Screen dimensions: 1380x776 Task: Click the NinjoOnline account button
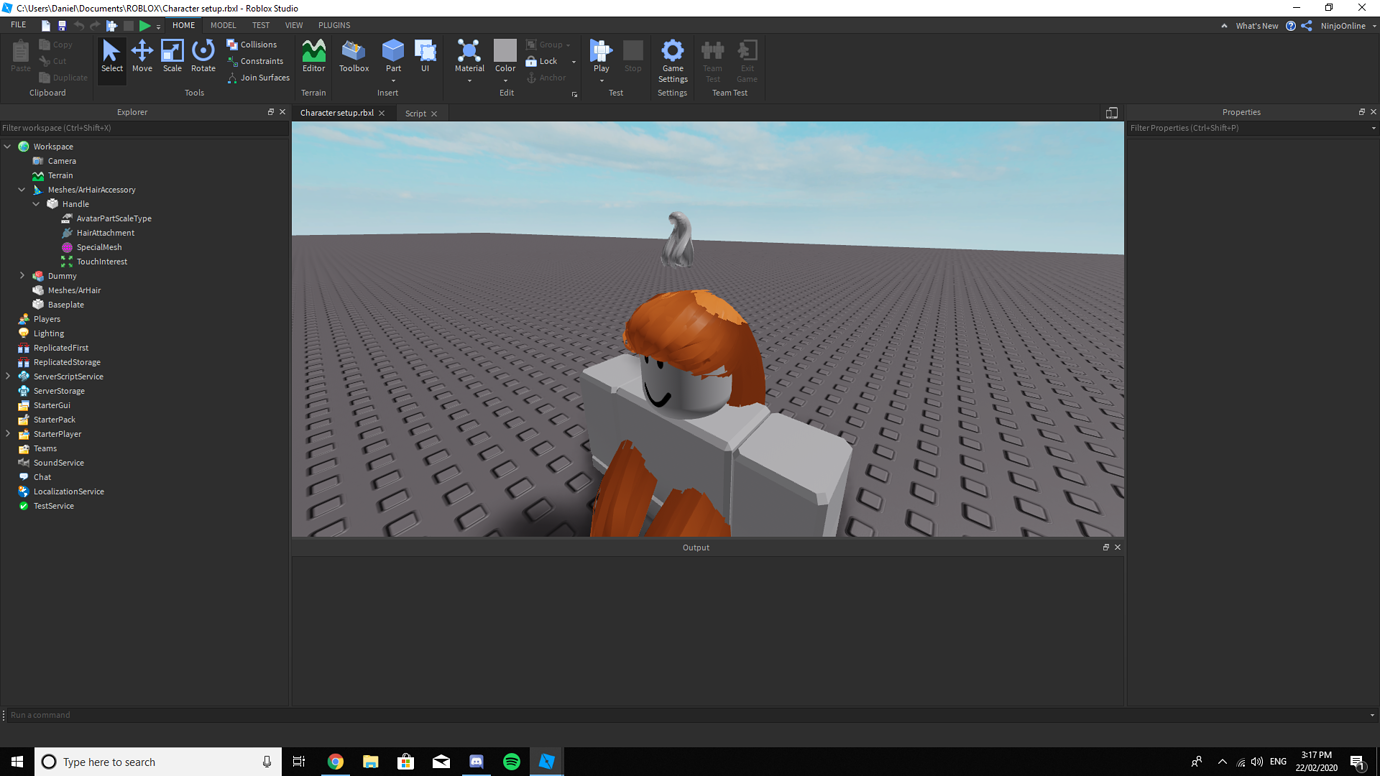click(x=1341, y=25)
